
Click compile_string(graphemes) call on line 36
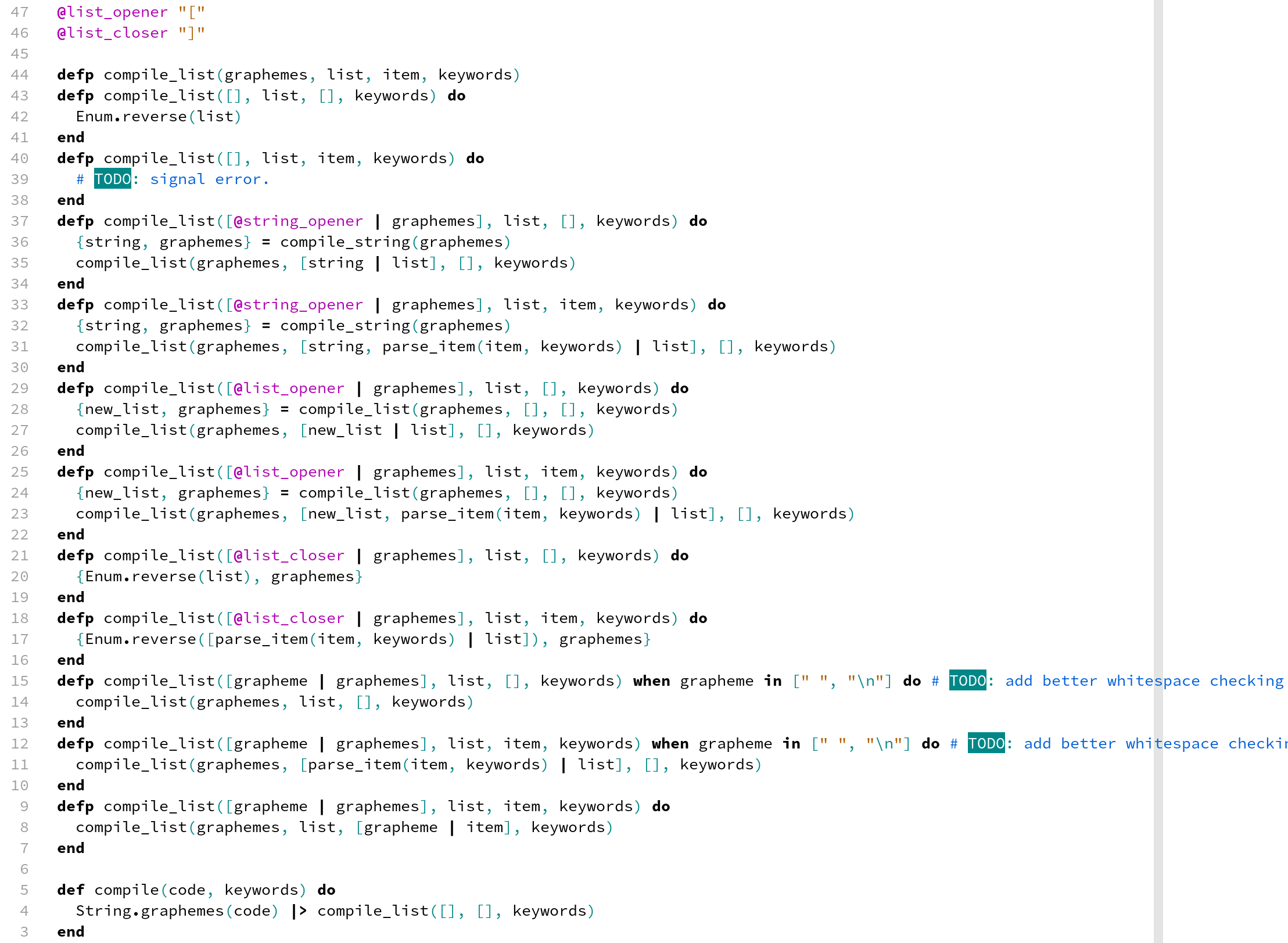tap(395, 242)
